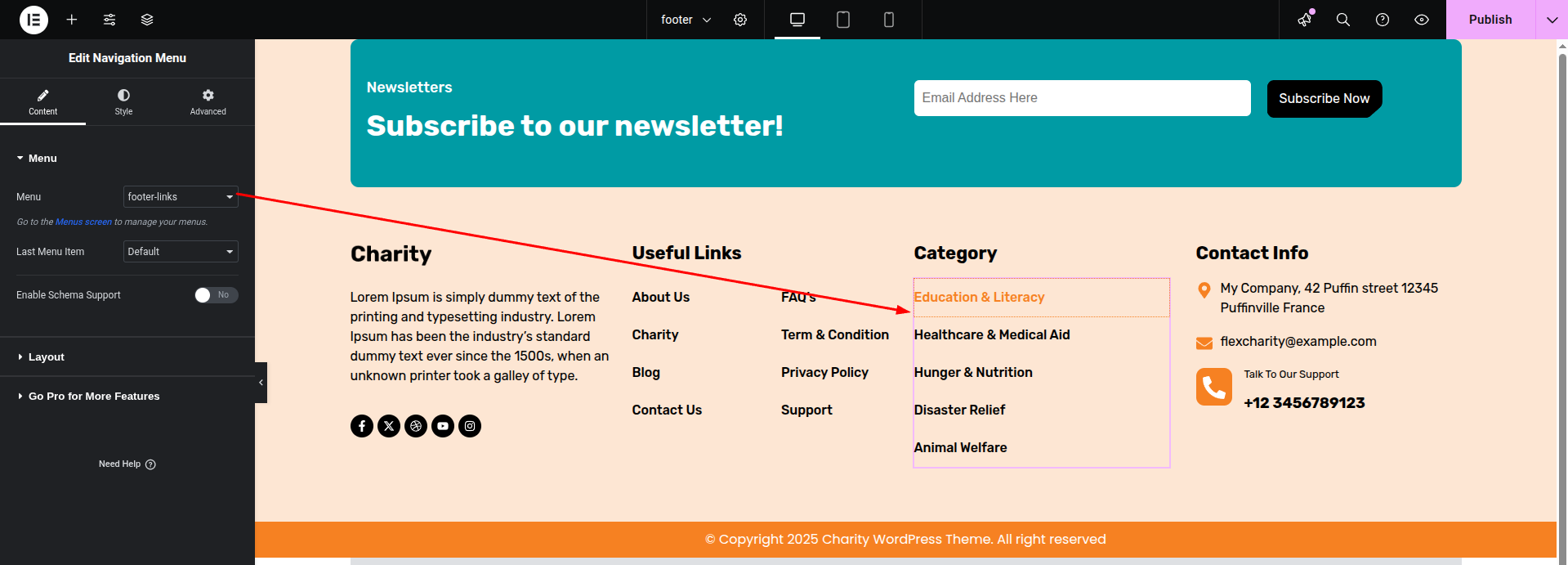Open the Last Menu Item dropdown
Screen dimensions: 1568x565
click(x=181, y=252)
